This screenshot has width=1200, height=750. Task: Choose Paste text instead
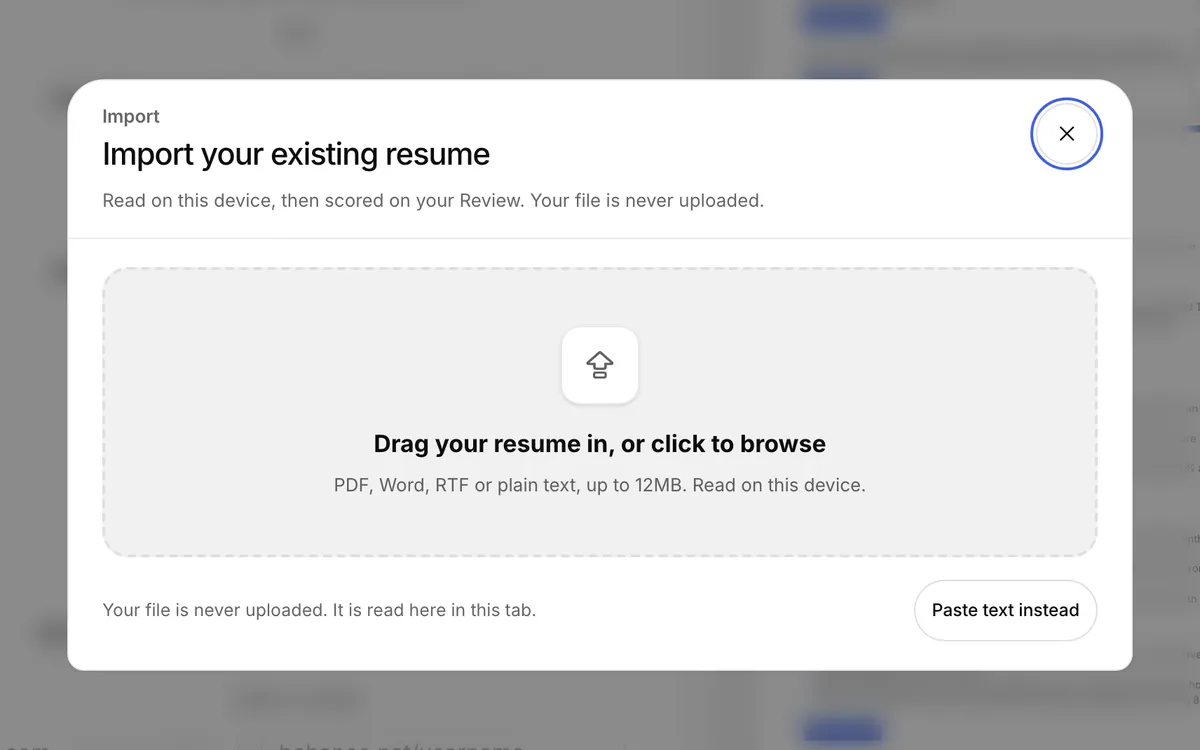(x=1005, y=610)
